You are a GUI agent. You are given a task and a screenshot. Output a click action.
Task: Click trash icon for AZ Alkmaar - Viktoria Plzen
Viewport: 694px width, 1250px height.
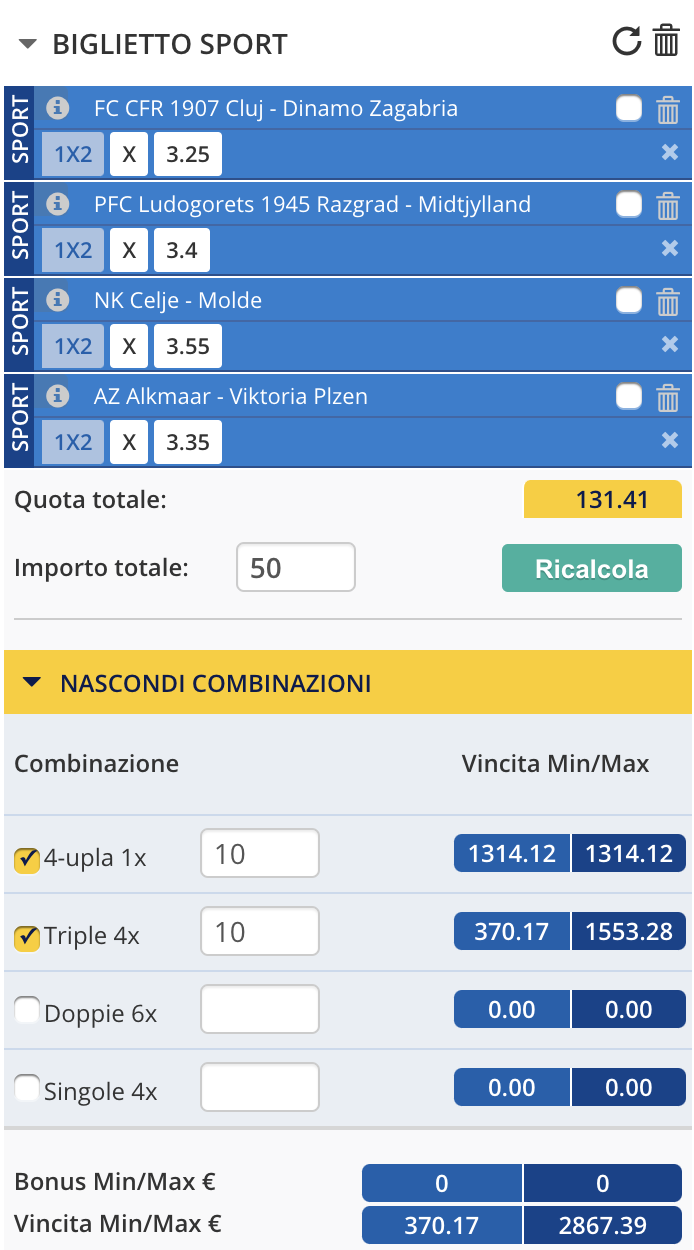[667, 397]
